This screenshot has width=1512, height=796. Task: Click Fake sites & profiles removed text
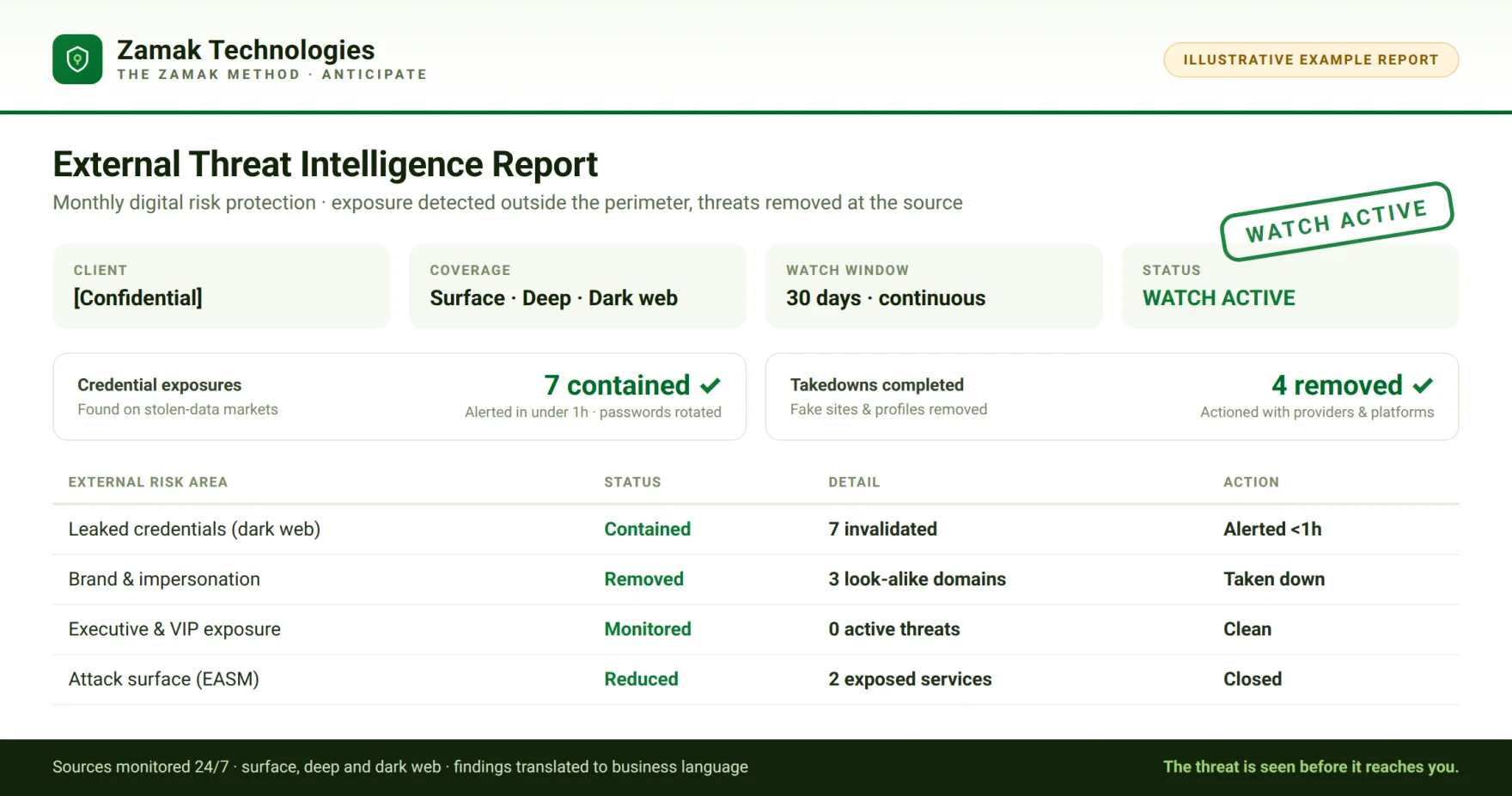pyautogui.click(x=888, y=409)
